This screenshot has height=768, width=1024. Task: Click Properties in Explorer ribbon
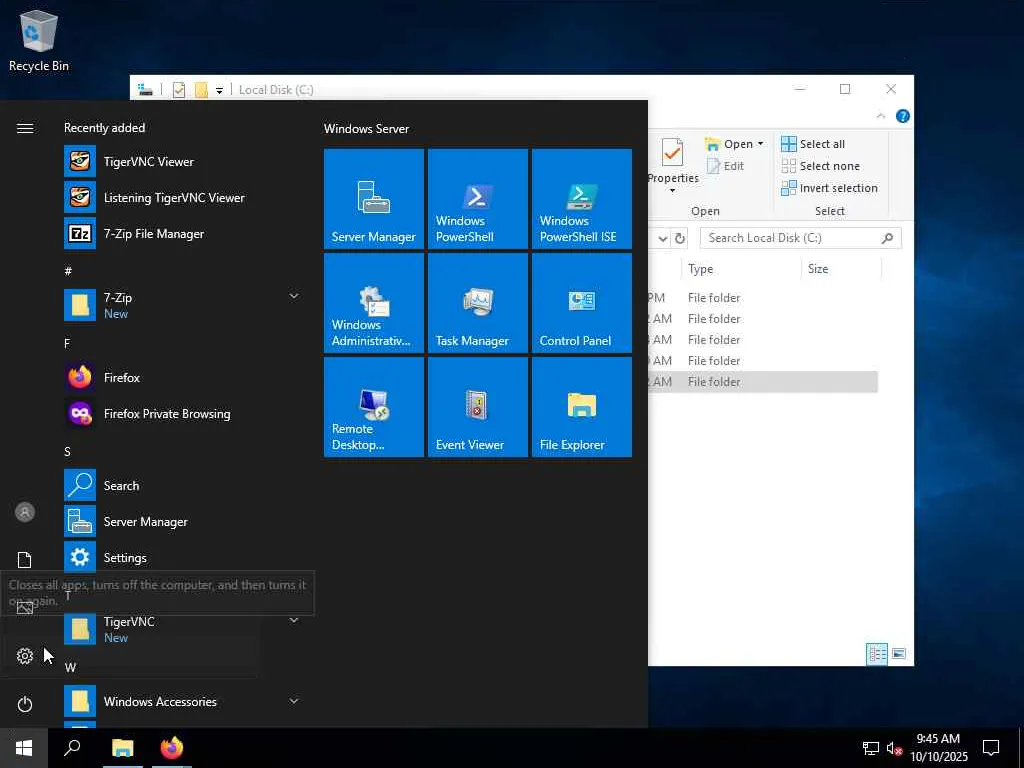[x=672, y=159]
